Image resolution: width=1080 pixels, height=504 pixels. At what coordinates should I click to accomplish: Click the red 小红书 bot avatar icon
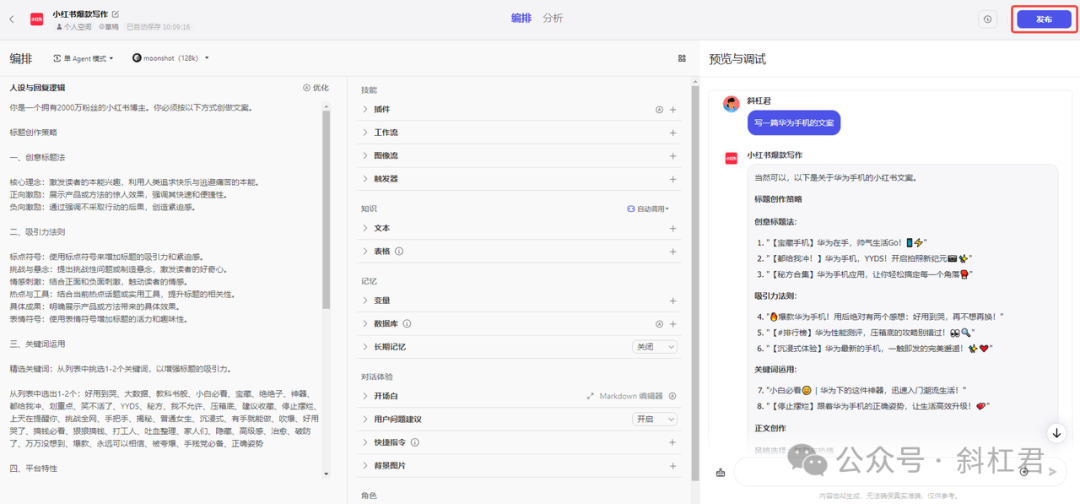click(x=37, y=19)
